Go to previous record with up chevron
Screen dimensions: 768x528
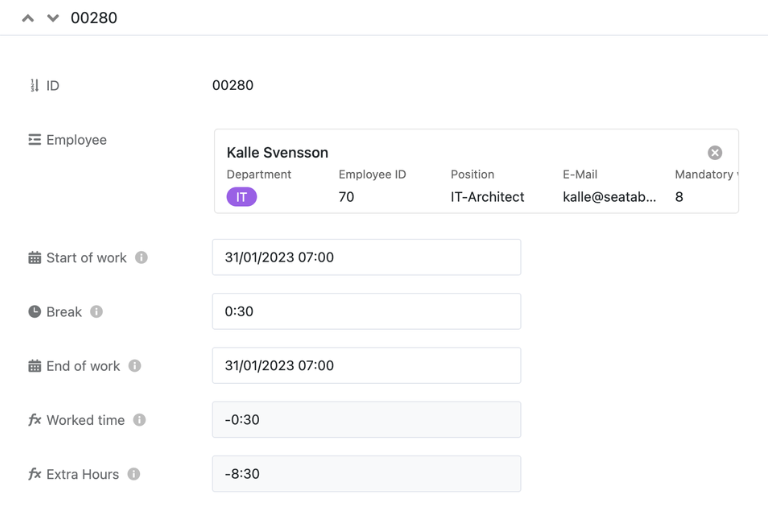click(28, 18)
